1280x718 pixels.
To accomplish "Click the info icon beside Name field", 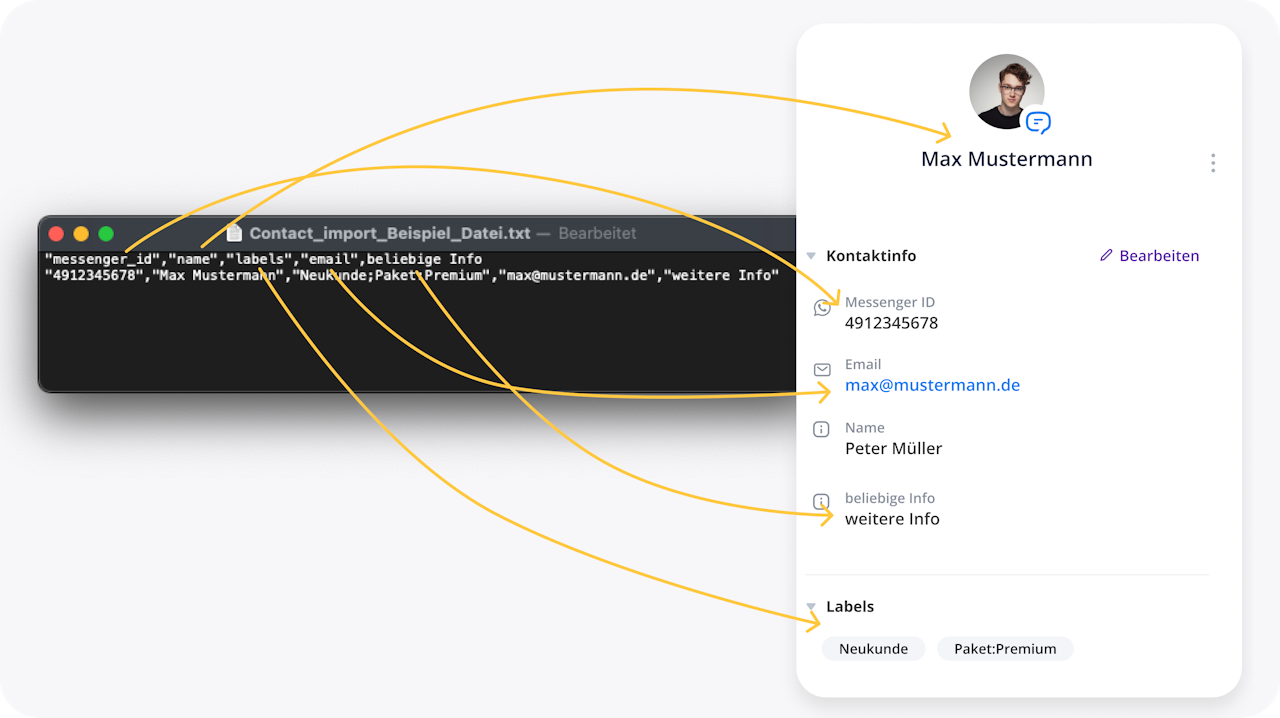I will pos(822,430).
